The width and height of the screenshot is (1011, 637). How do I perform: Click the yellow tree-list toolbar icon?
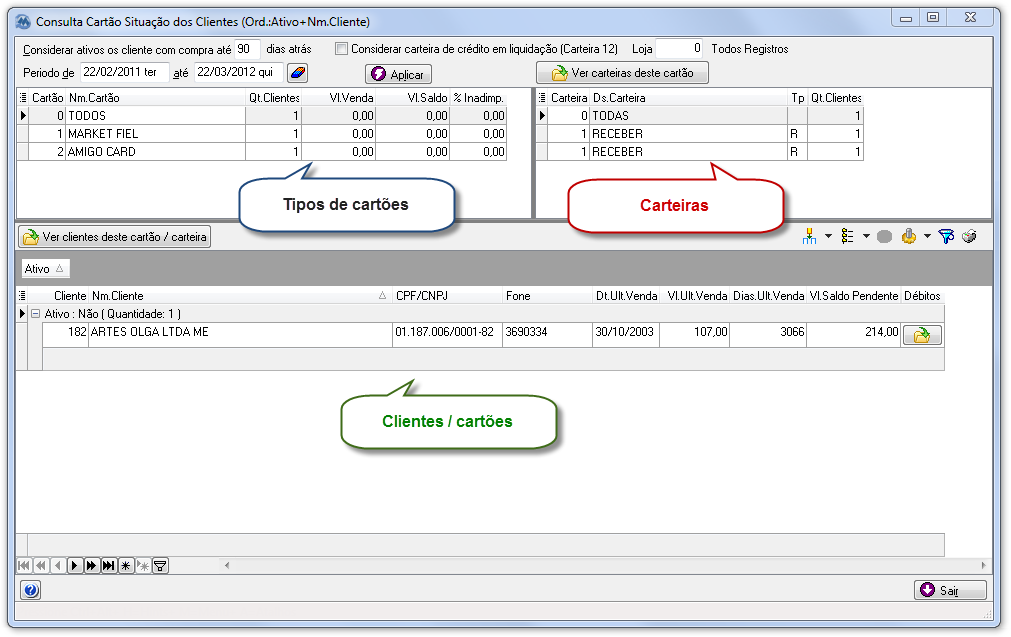click(x=848, y=237)
